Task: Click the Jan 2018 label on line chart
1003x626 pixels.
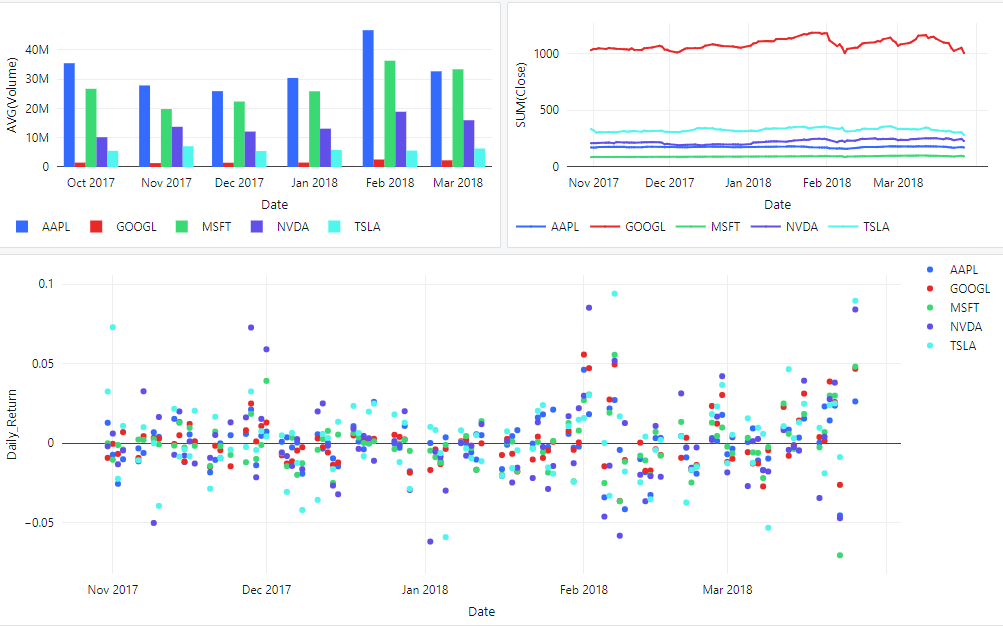Action: point(748,183)
